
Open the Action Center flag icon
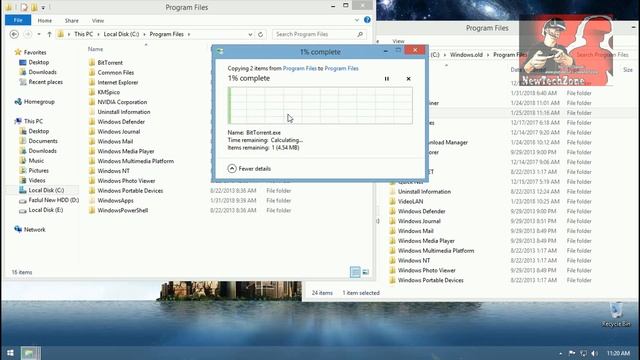click(572, 353)
